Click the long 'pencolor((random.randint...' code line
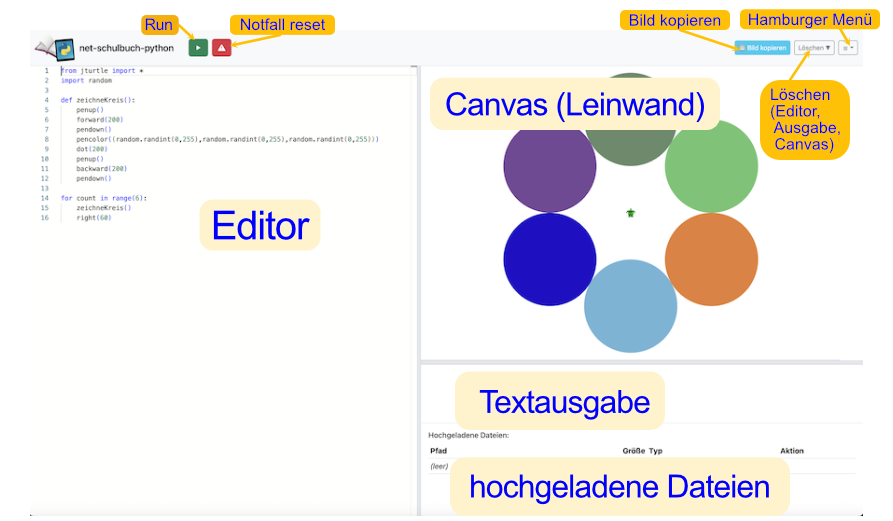The width and height of the screenshot is (893, 521). [x=228, y=139]
